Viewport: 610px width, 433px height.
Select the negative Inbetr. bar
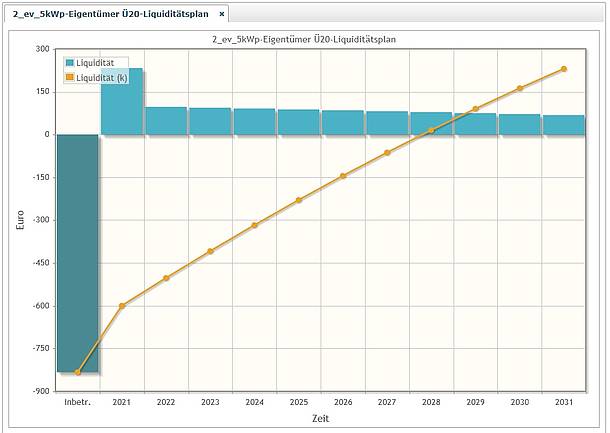(x=77, y=250)
